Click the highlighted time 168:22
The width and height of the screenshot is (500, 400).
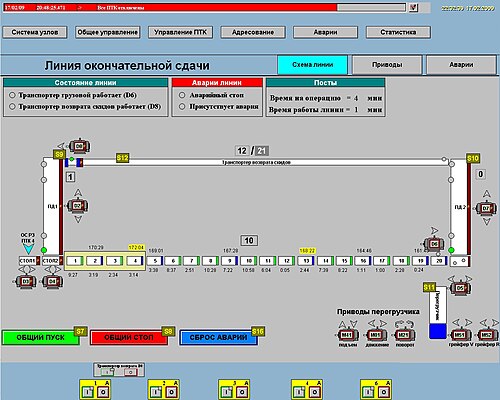(307, 250)
